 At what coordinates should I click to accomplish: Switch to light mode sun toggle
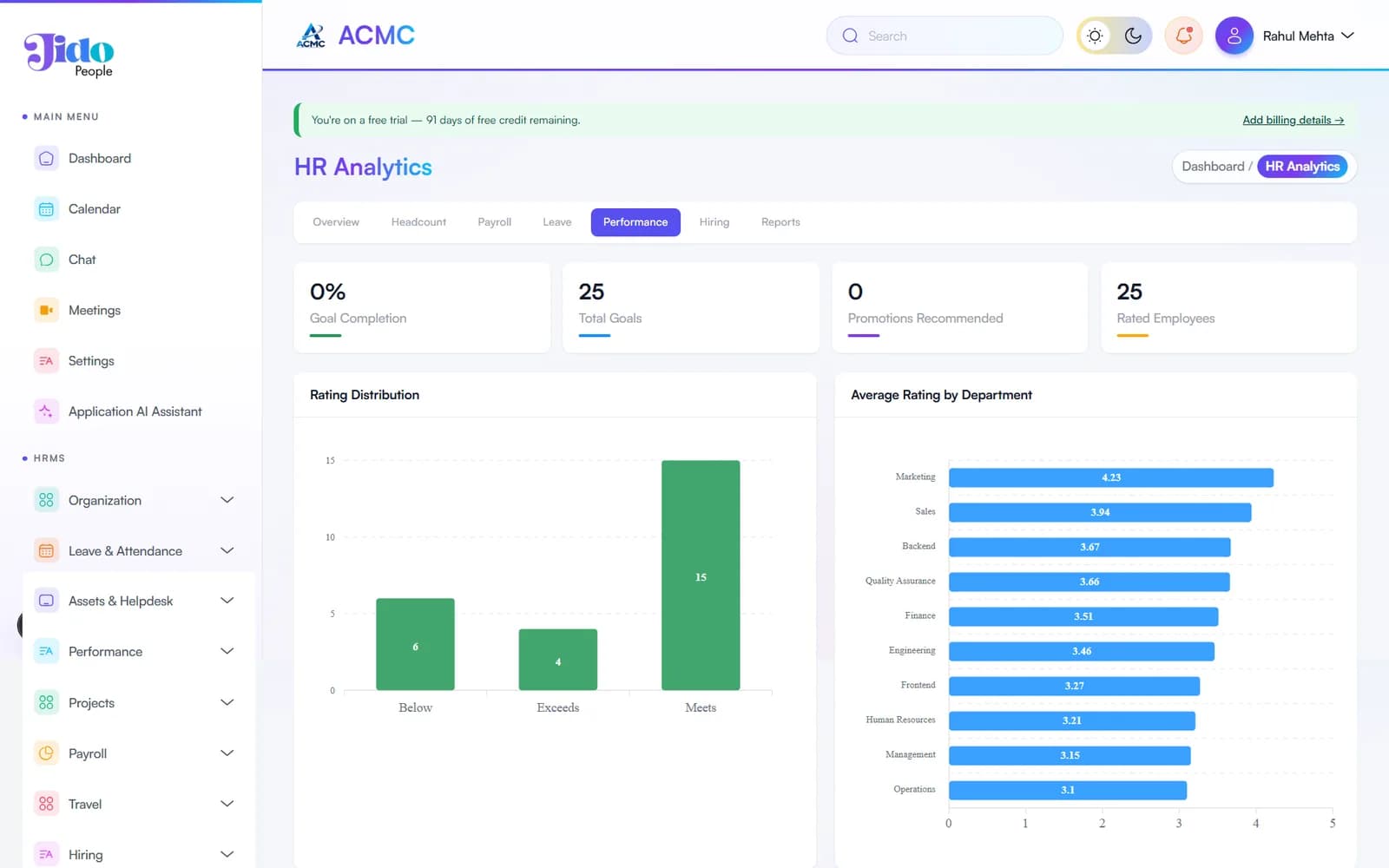point(1095,36)
